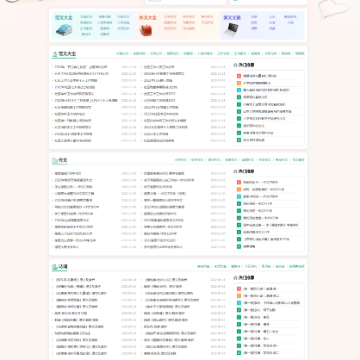Click the cyan third-rank badge in bottom hot list
The image size is (360, 360).
click(239, 303)
